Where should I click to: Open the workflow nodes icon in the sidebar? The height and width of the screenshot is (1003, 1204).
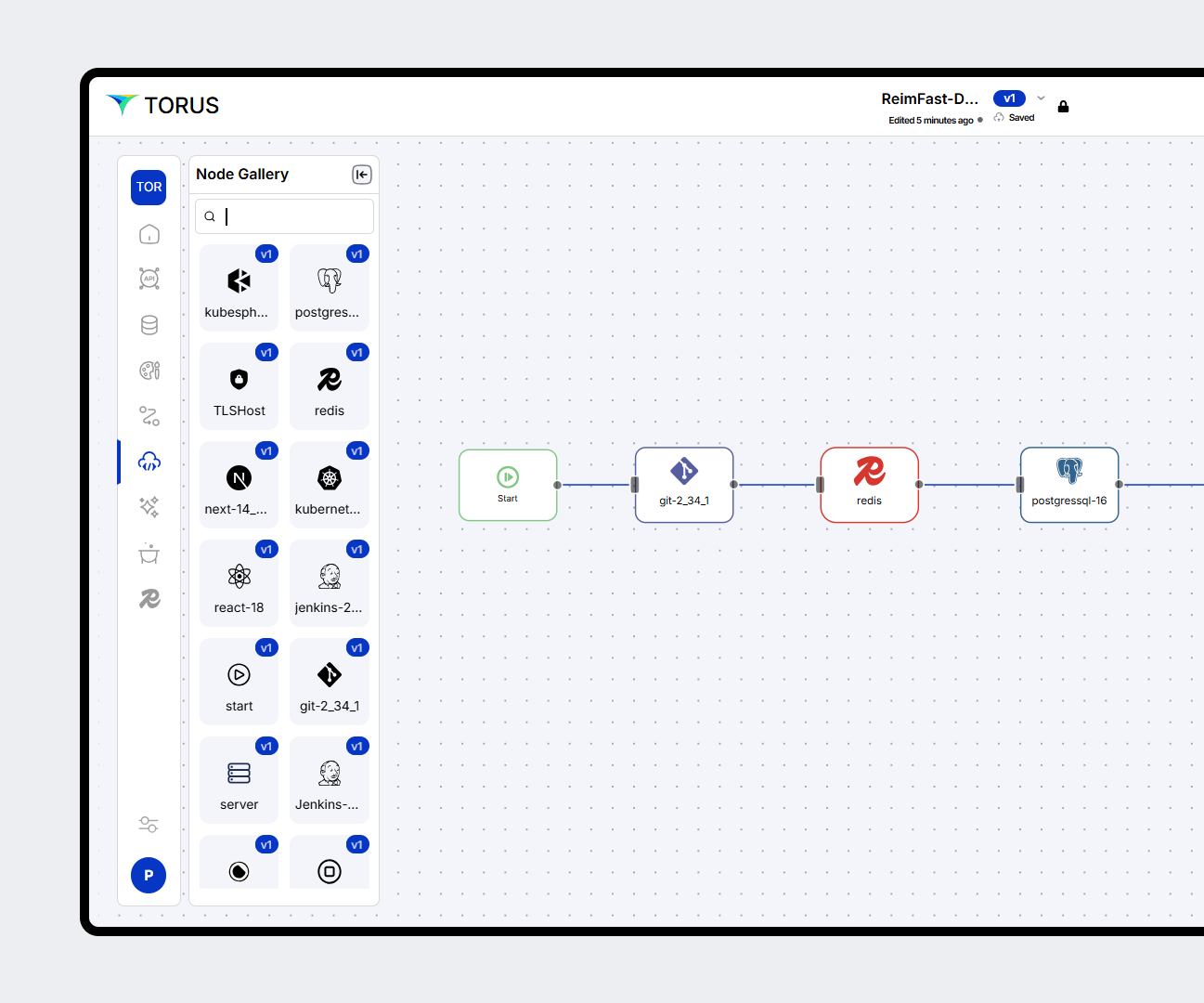(149, 416)
